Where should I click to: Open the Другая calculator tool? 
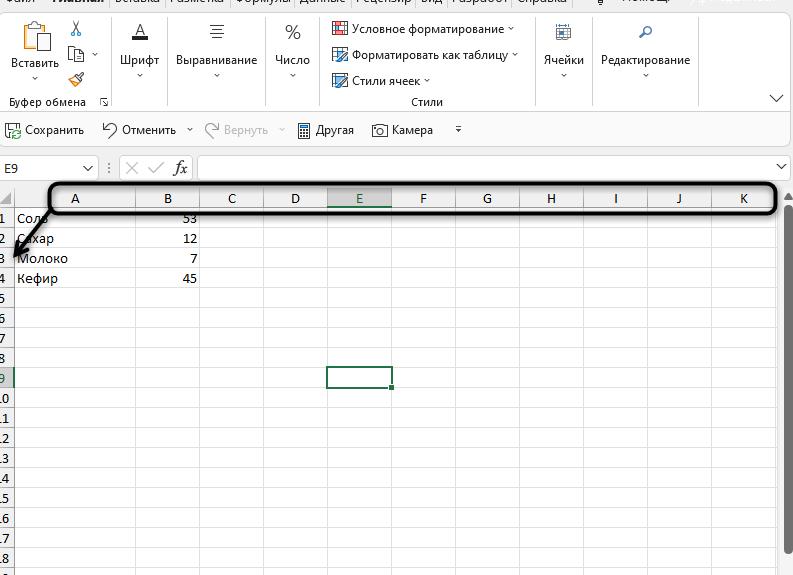[325, 130]
